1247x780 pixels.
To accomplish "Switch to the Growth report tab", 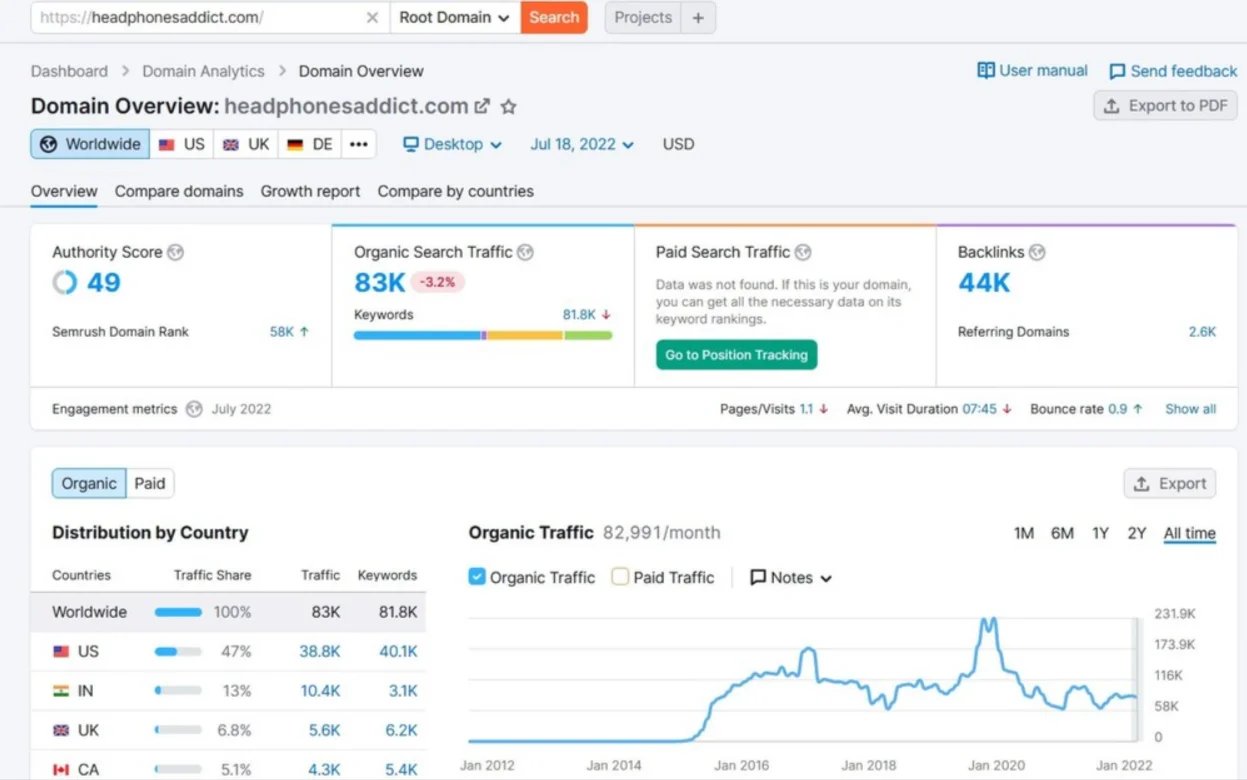I will [310, 191].
